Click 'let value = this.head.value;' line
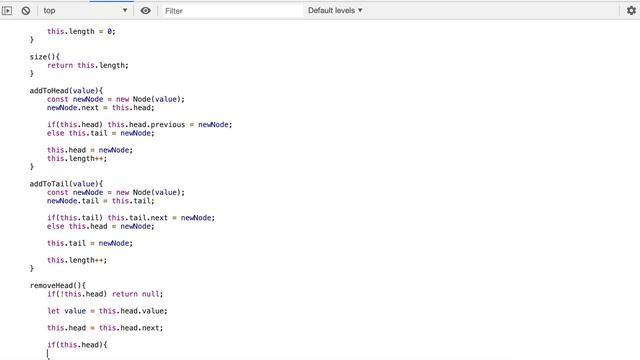 pos(107,311)
